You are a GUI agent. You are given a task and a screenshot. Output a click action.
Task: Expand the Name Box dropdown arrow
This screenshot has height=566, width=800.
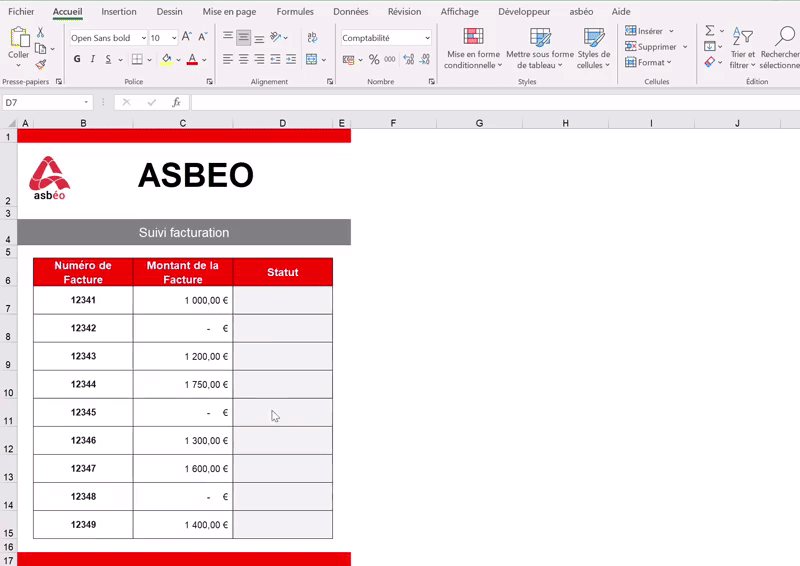(86, 103)
